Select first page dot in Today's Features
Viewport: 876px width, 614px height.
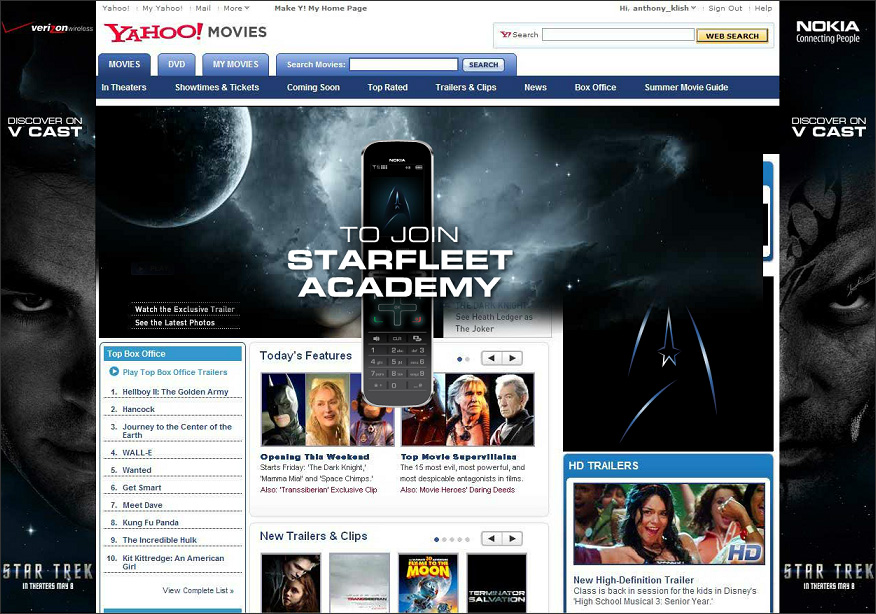pyautogui.click(x=459, y=359)
